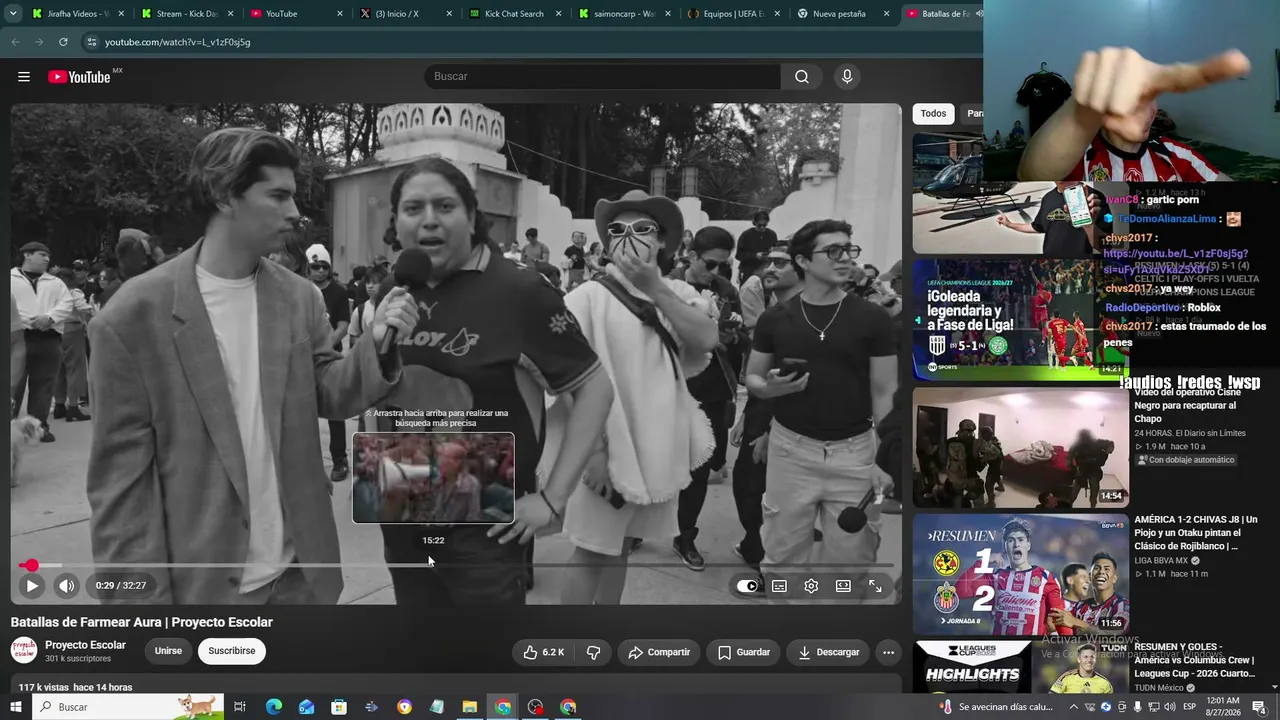Image resolution: width=1280 pixels, height=720 pixels.
Task: Toggle subtitles in the player
Action: (779, 586)
